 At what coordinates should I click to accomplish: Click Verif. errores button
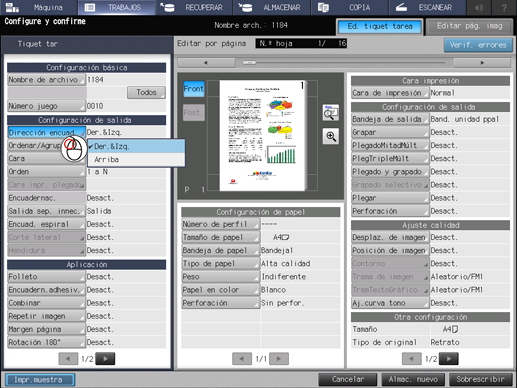point(478,45)
